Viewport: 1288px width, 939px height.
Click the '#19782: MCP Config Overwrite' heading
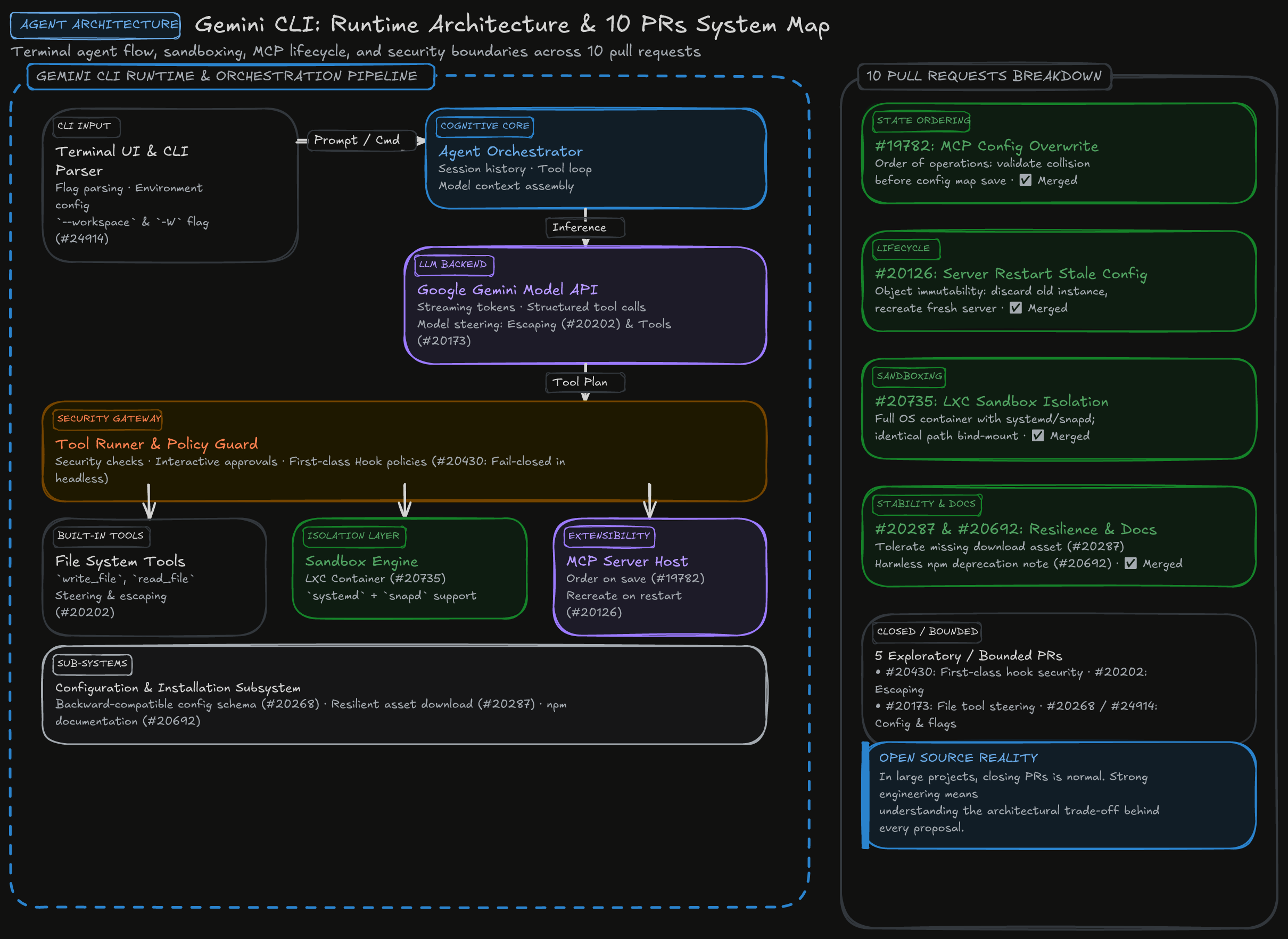point(987,146)
